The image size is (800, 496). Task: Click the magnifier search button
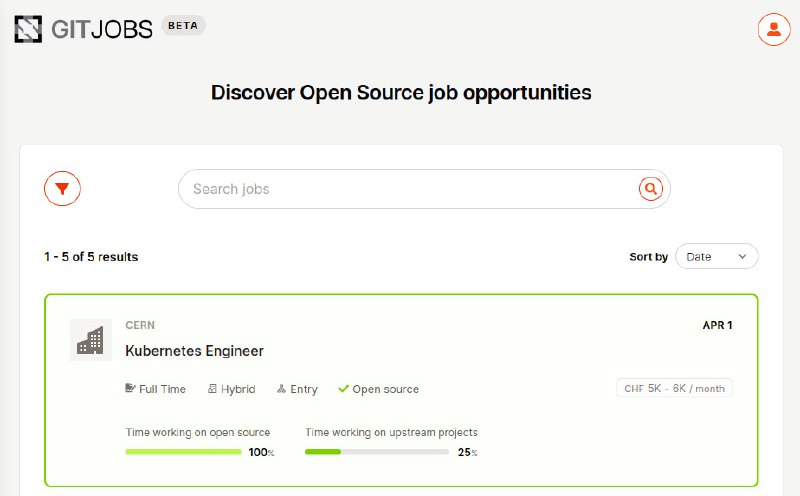coord(651,189)
